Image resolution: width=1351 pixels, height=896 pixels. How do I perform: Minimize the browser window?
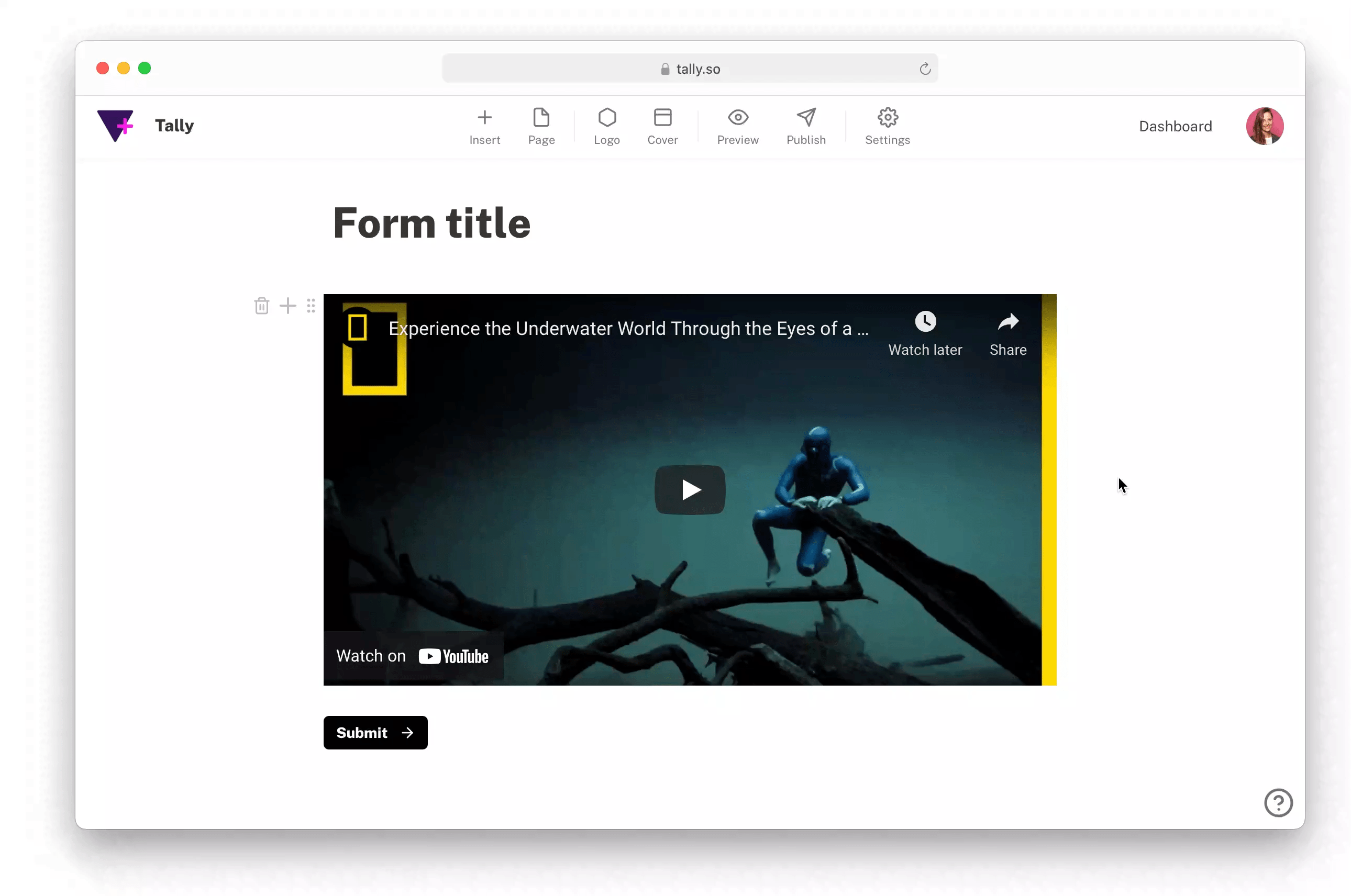click(124, 68)
